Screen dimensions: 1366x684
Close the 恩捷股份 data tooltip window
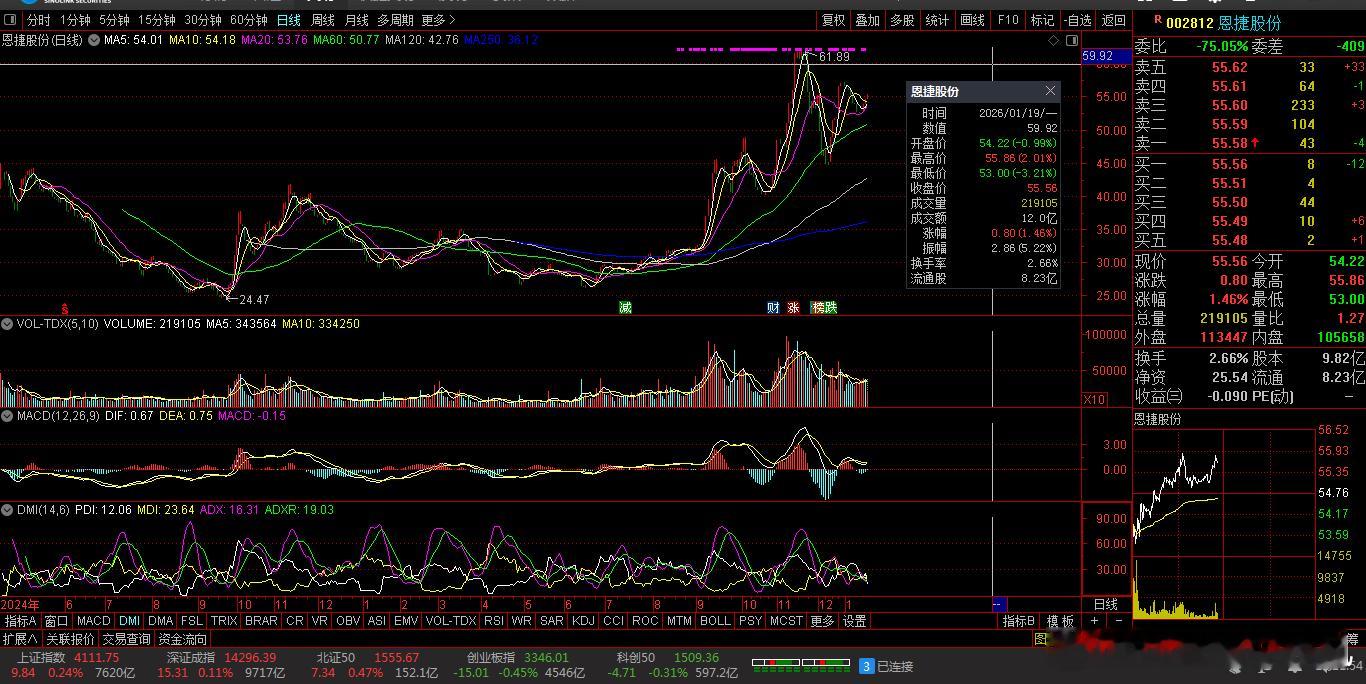pos(1050,91)
